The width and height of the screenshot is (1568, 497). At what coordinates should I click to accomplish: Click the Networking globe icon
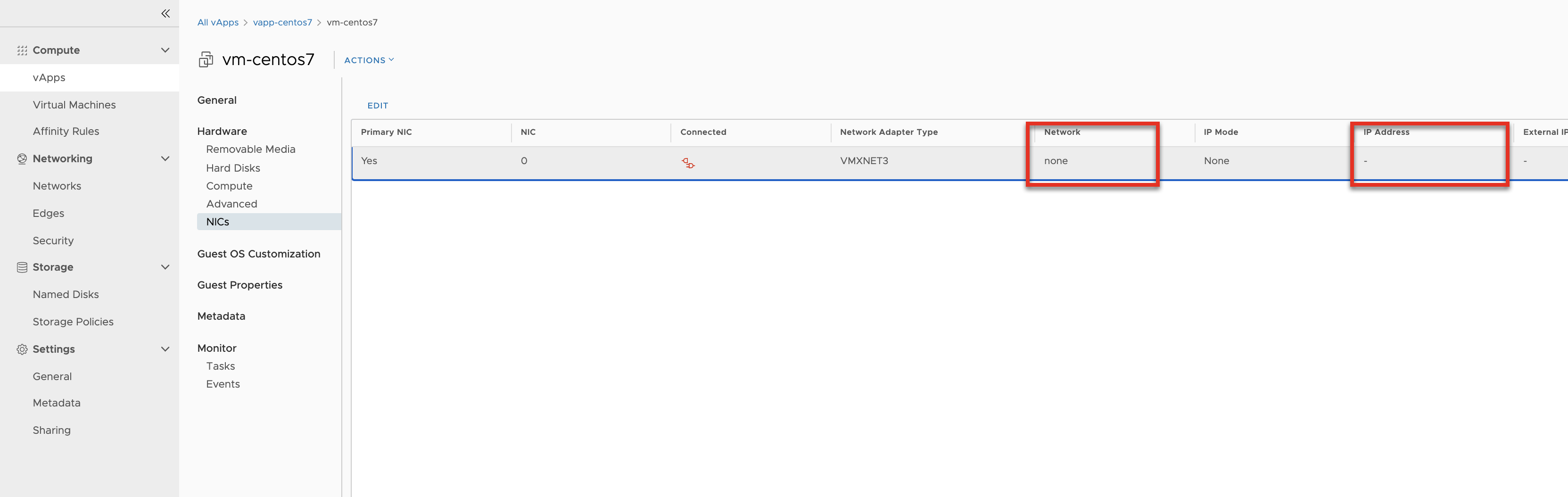point(22,159)
